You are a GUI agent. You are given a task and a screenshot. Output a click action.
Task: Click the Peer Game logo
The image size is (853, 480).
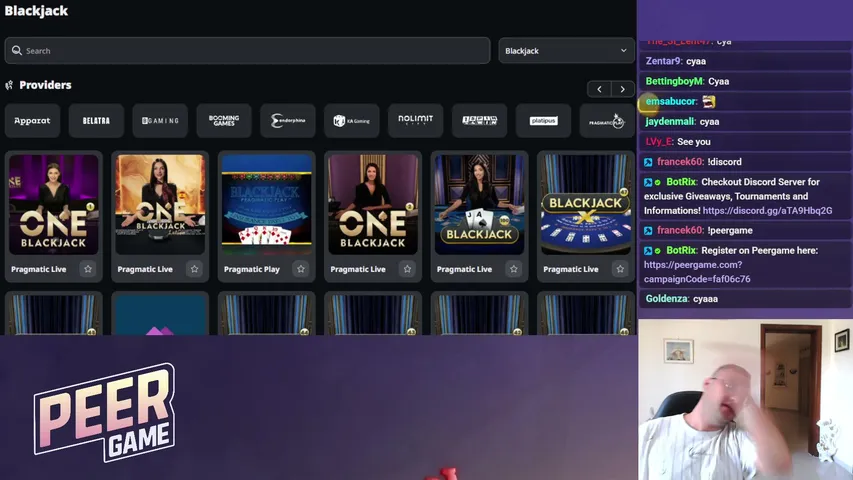point(104,413)
